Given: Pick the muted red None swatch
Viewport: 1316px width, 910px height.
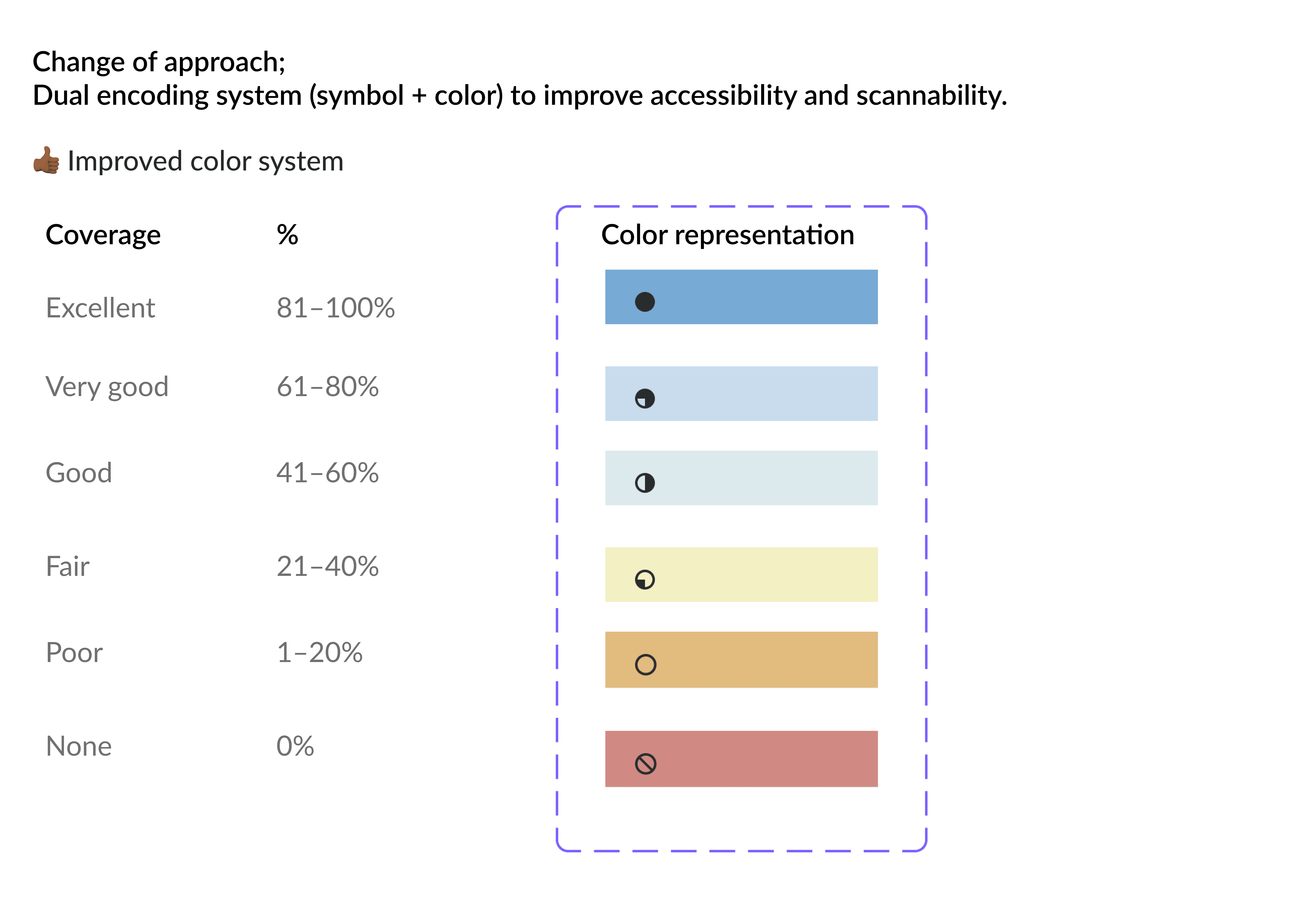Looking at the screenshot, I should [x=741, y=759].
